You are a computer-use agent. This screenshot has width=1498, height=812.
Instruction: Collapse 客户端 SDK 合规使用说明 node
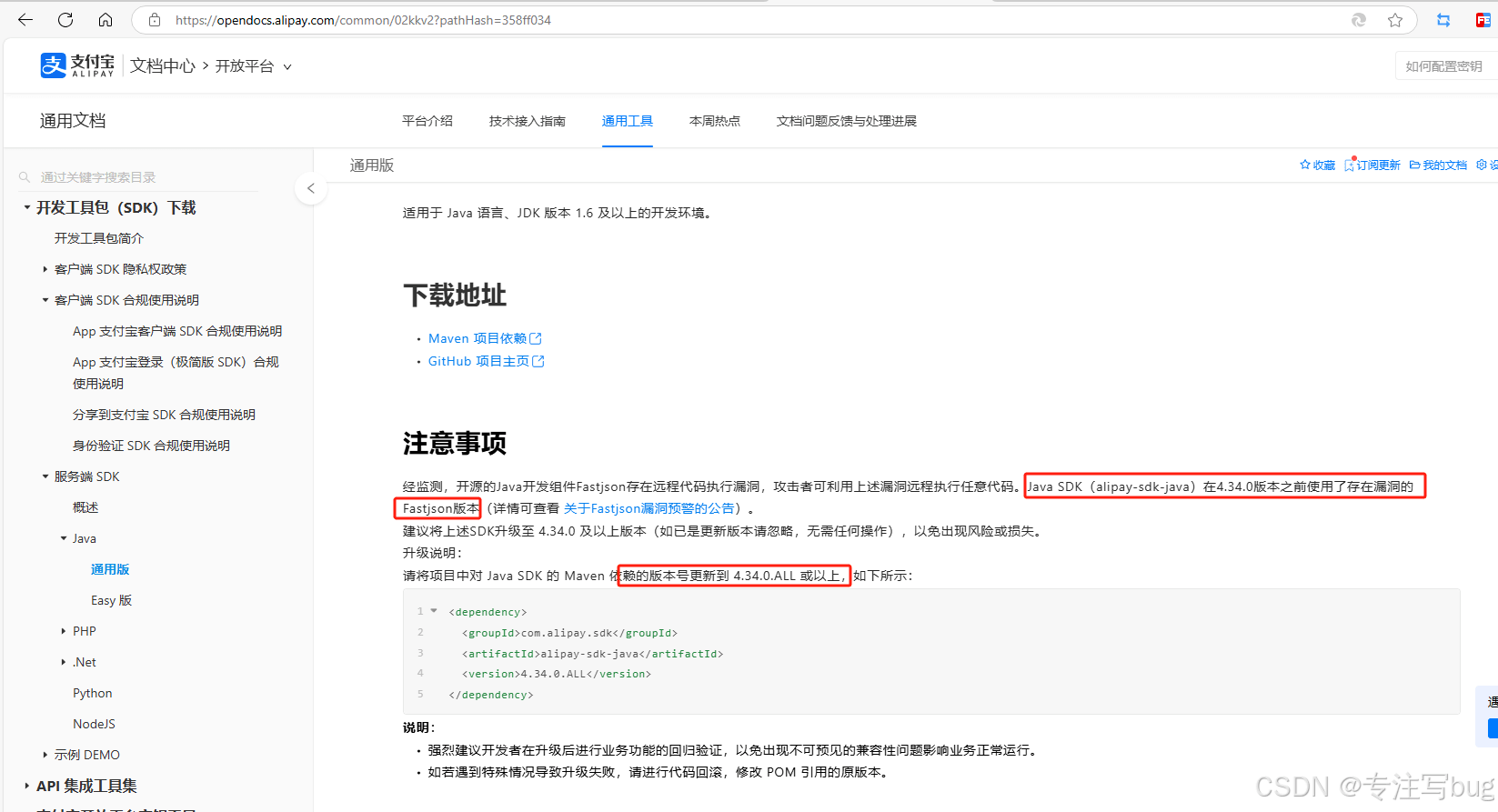45,300
